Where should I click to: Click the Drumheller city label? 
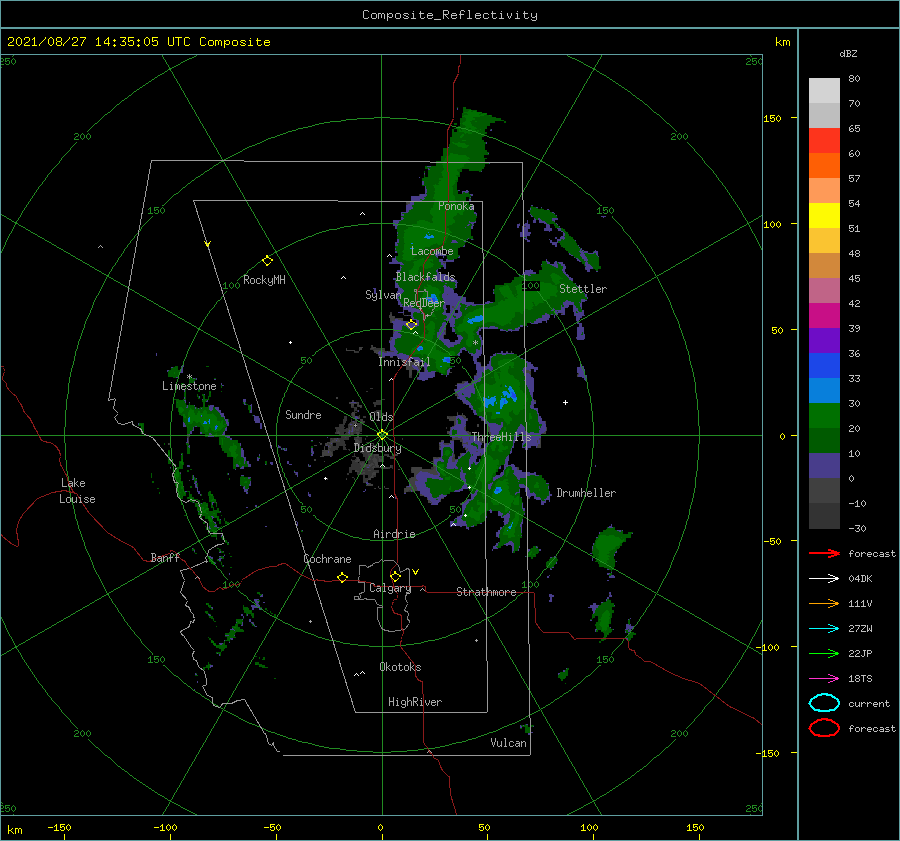(586, 493)
